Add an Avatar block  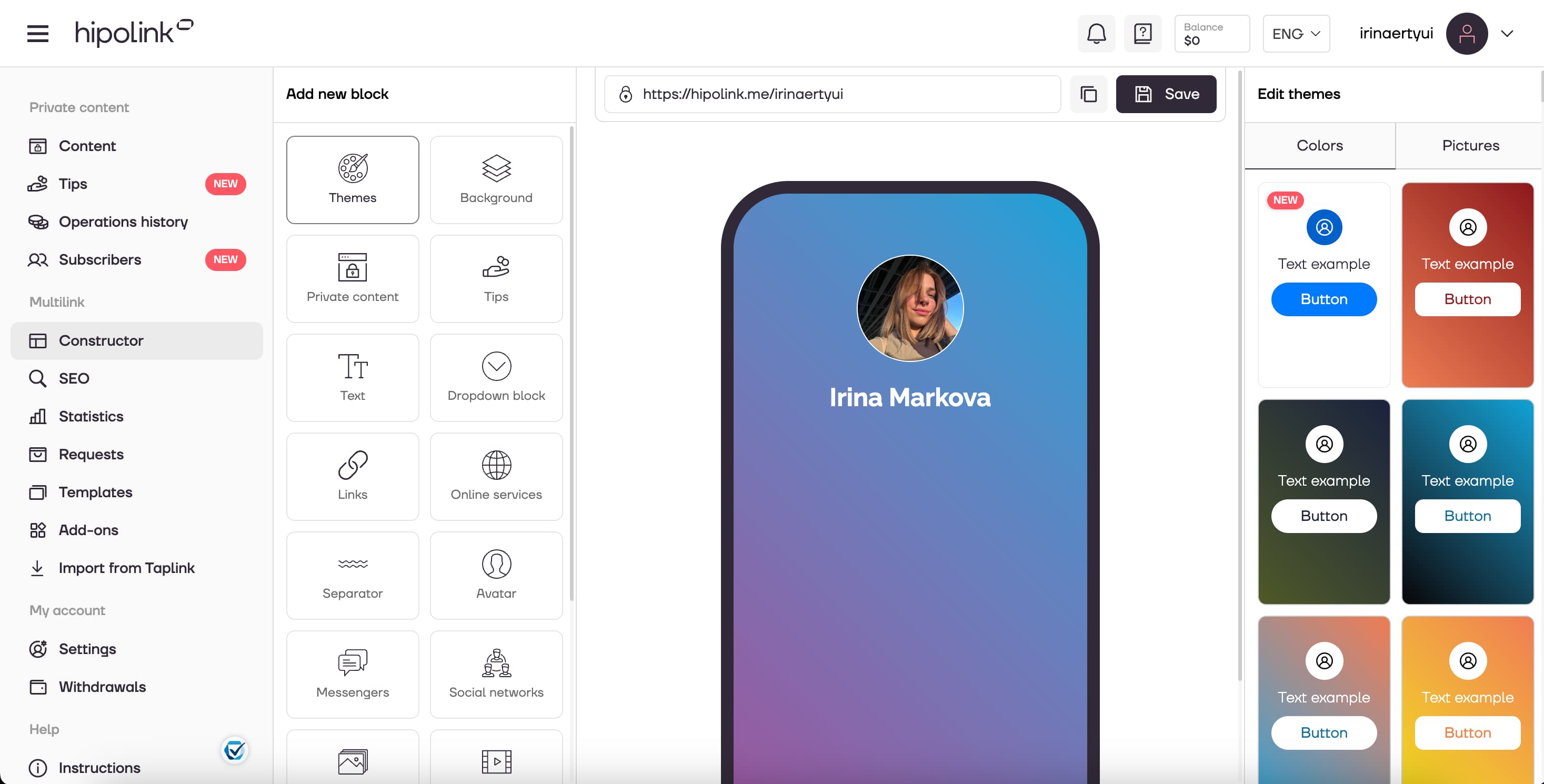click(x=496, y=575)
